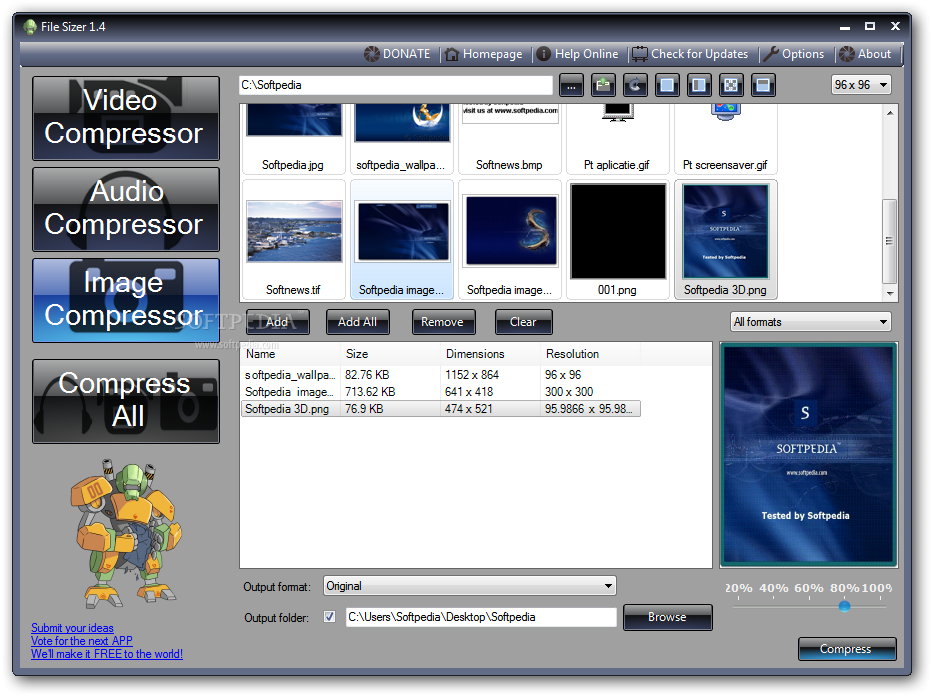Select the softpedia_wallpa... row in file list
This screenshot has width=932, height=696.
[x=441, y=375]
